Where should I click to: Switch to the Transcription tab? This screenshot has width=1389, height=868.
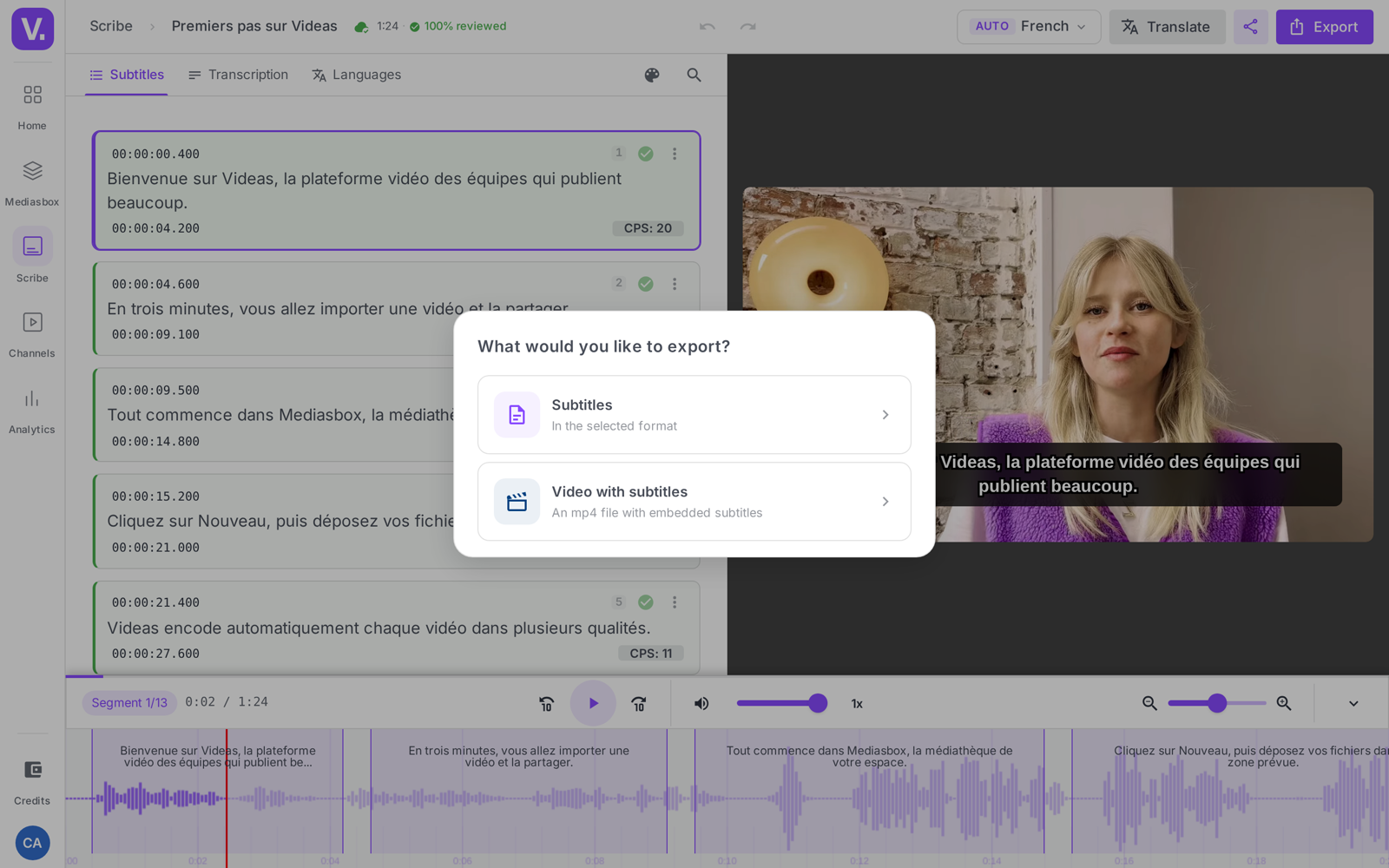tap(238, 76)
